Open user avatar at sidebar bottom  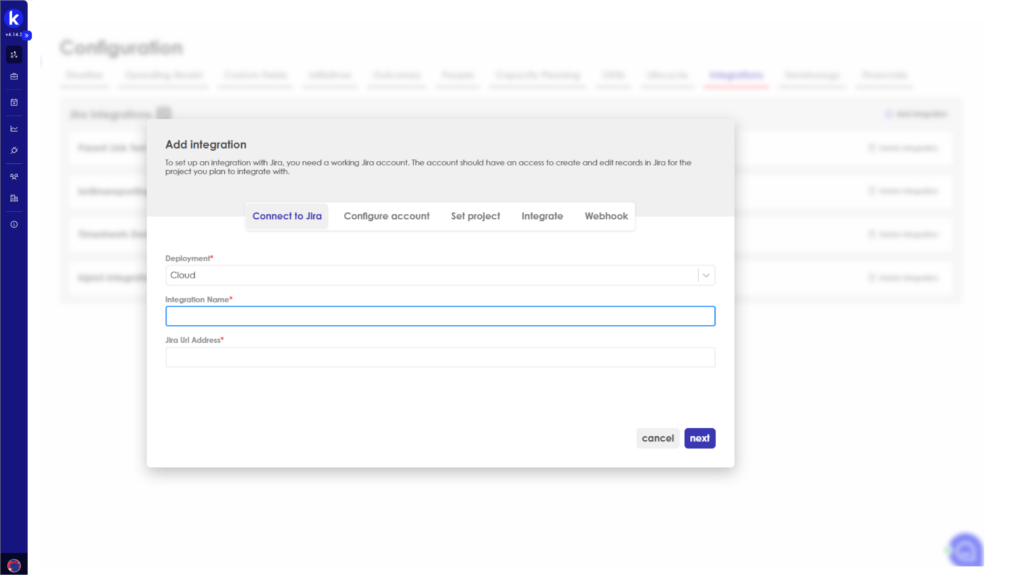[x=14, y=565]
